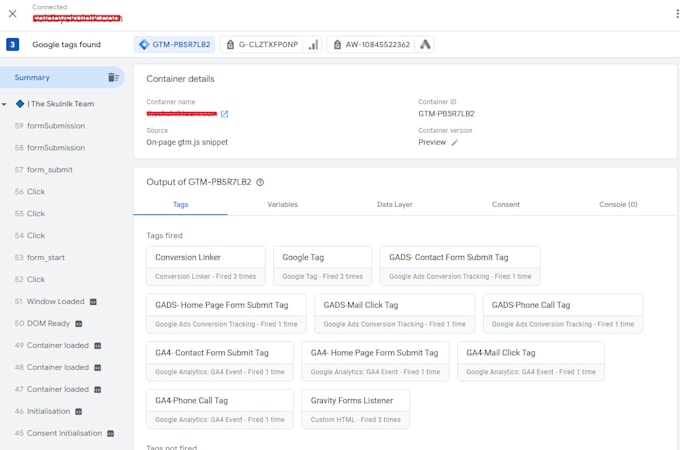Select the AW-10845522362 tag chip

(x=380, y=44)
